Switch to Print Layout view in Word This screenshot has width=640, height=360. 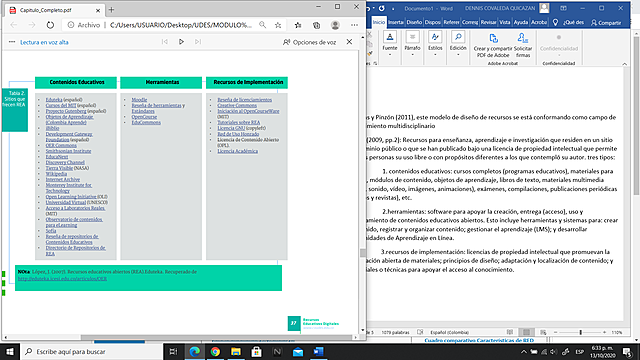point(527,332)
